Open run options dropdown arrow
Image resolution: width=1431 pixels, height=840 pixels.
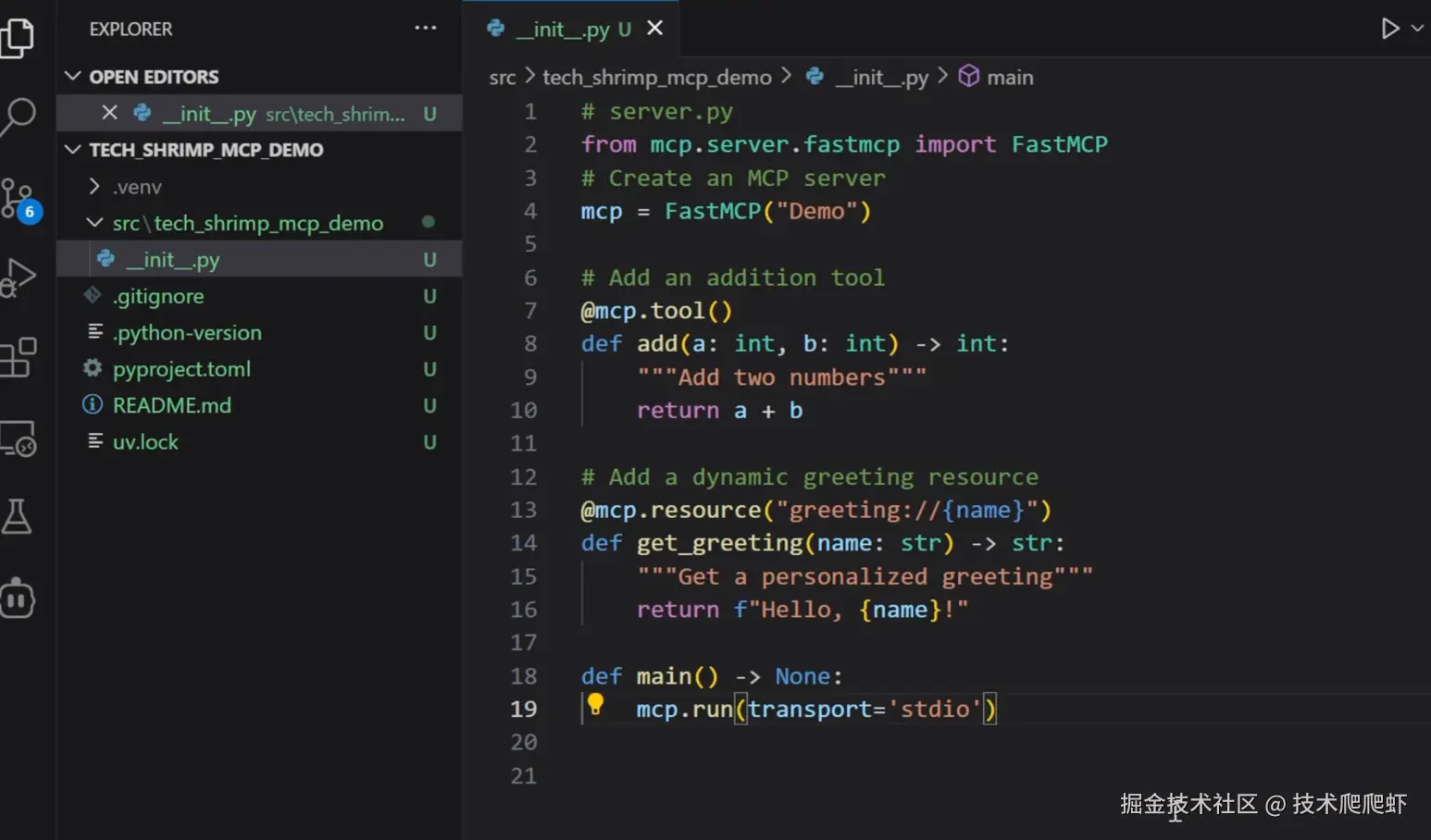pos(1417,29)
